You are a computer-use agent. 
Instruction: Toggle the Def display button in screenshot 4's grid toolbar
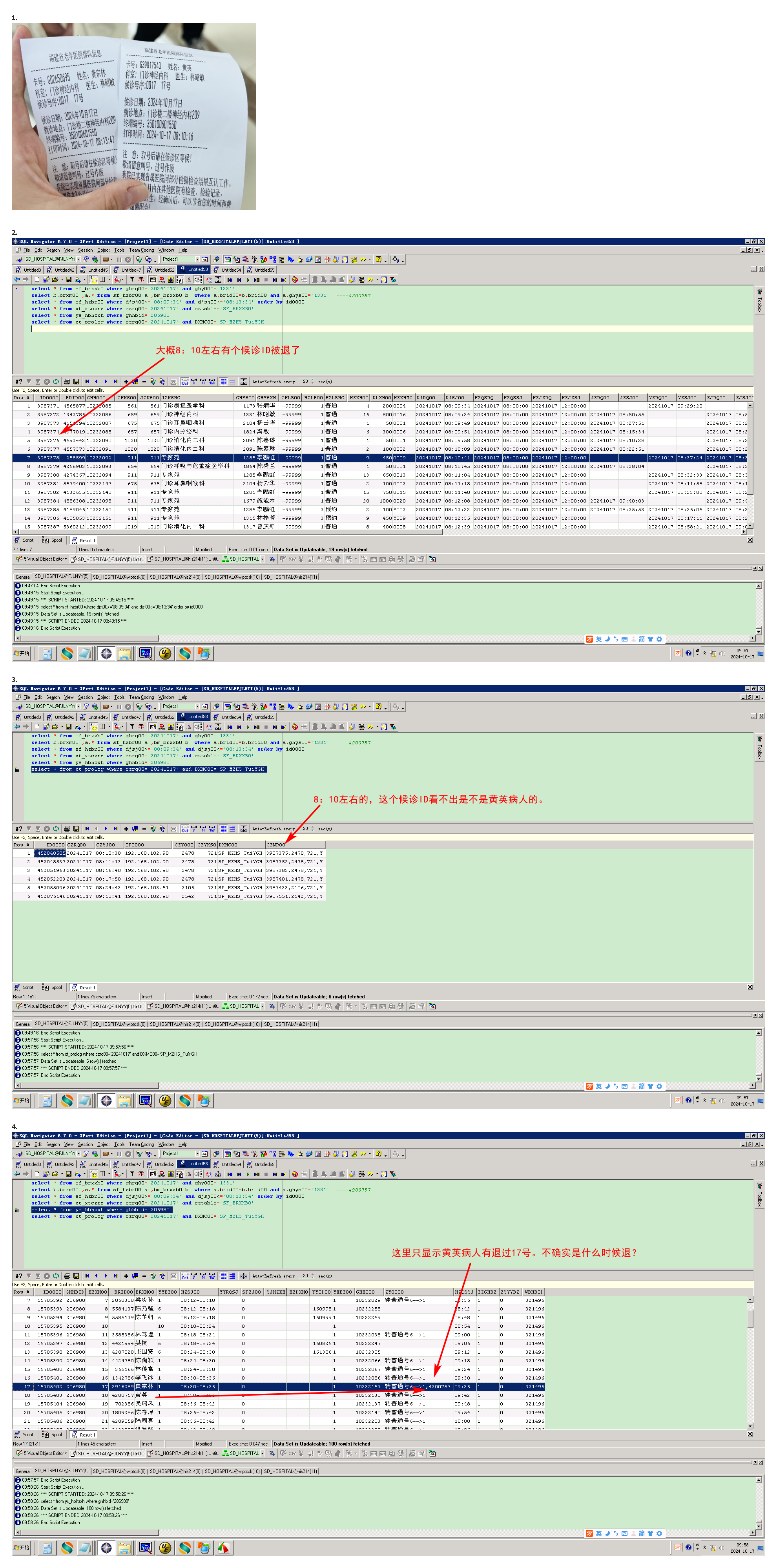[x=185, y=1276]
